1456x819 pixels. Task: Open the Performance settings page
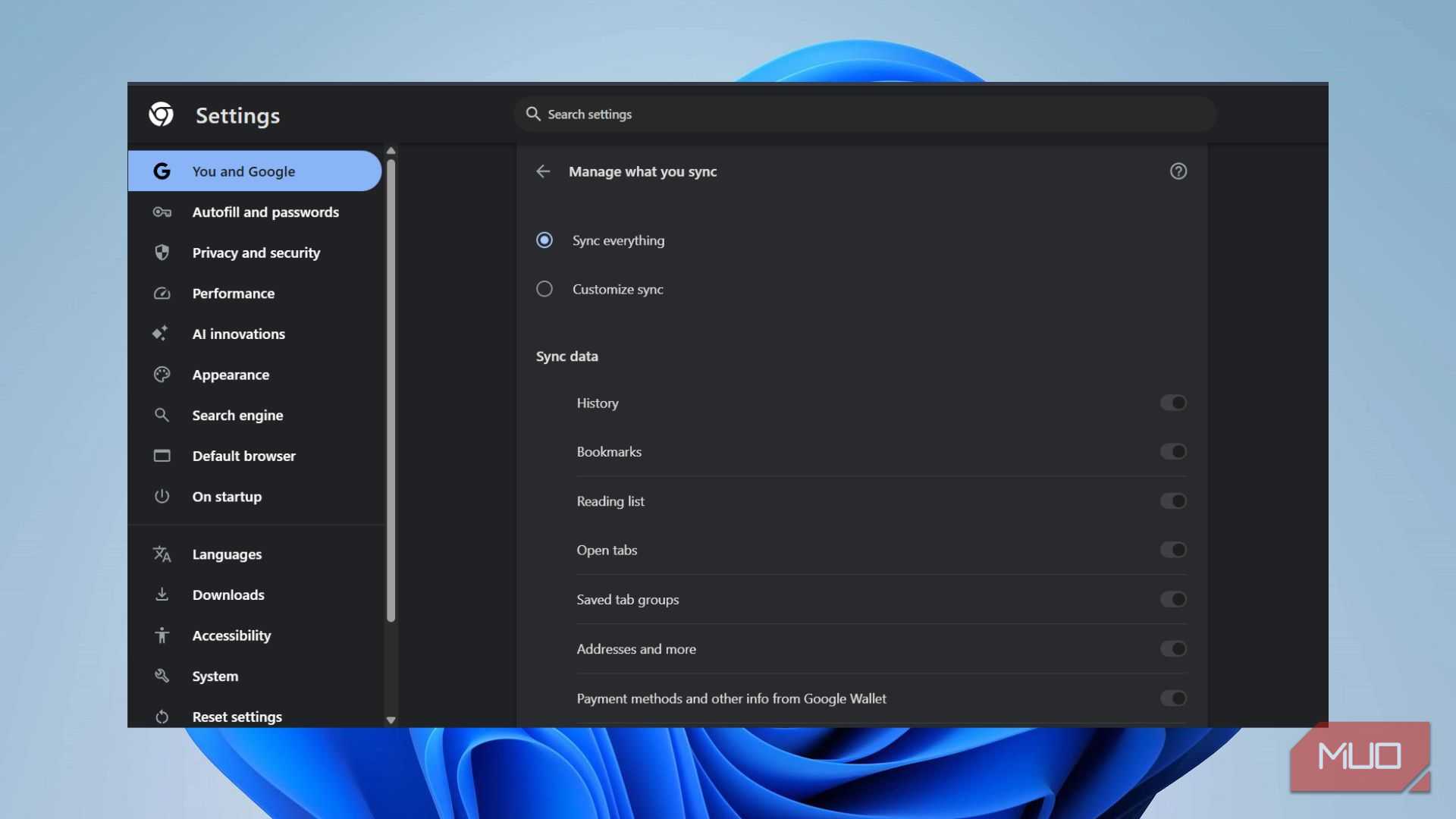click(255, 293)
